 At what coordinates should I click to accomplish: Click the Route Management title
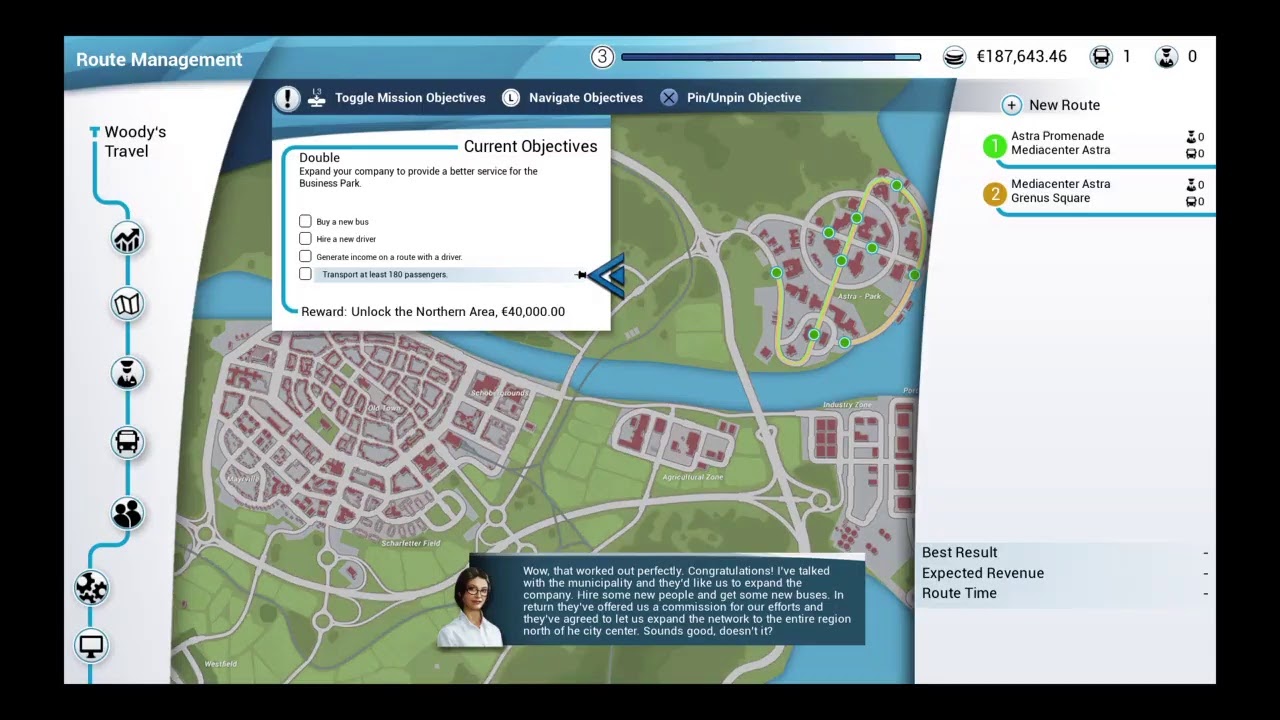tap(159, 60)
